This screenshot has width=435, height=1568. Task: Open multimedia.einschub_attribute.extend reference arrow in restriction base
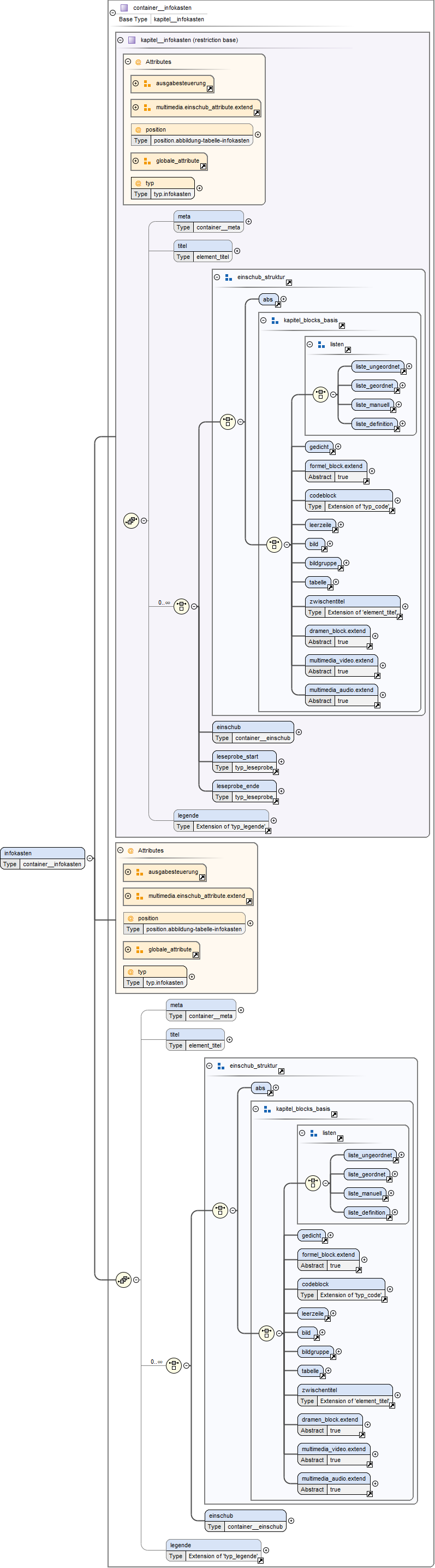(257, 113)
